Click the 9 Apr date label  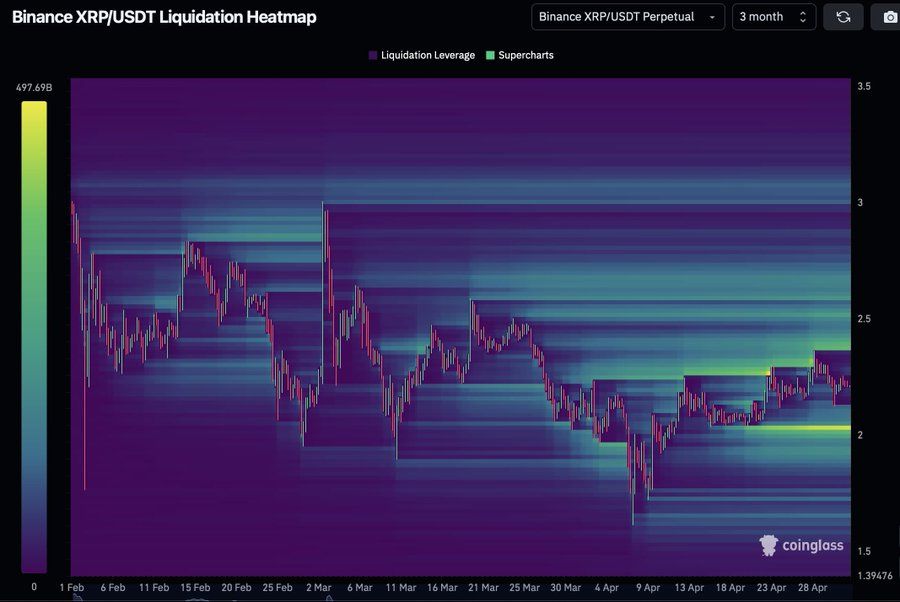pos(647,588)
